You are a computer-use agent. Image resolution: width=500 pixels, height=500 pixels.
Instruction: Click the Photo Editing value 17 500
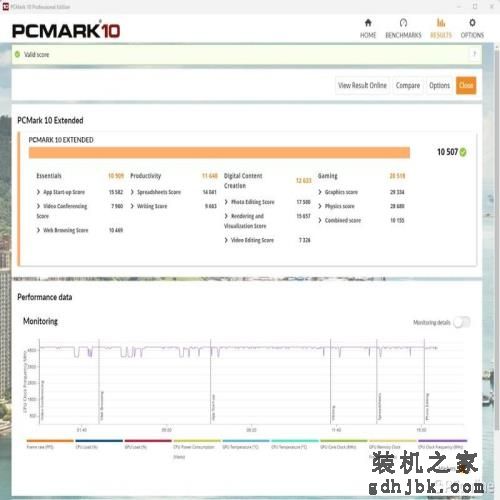click(303, 202)
